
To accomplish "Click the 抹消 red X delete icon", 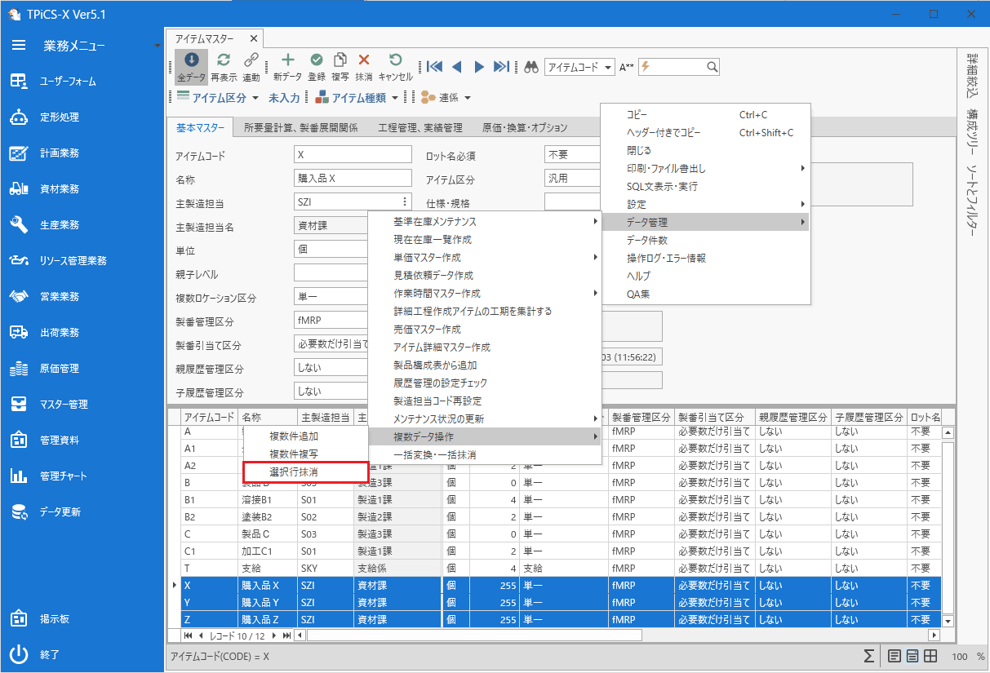I will 364,62.
